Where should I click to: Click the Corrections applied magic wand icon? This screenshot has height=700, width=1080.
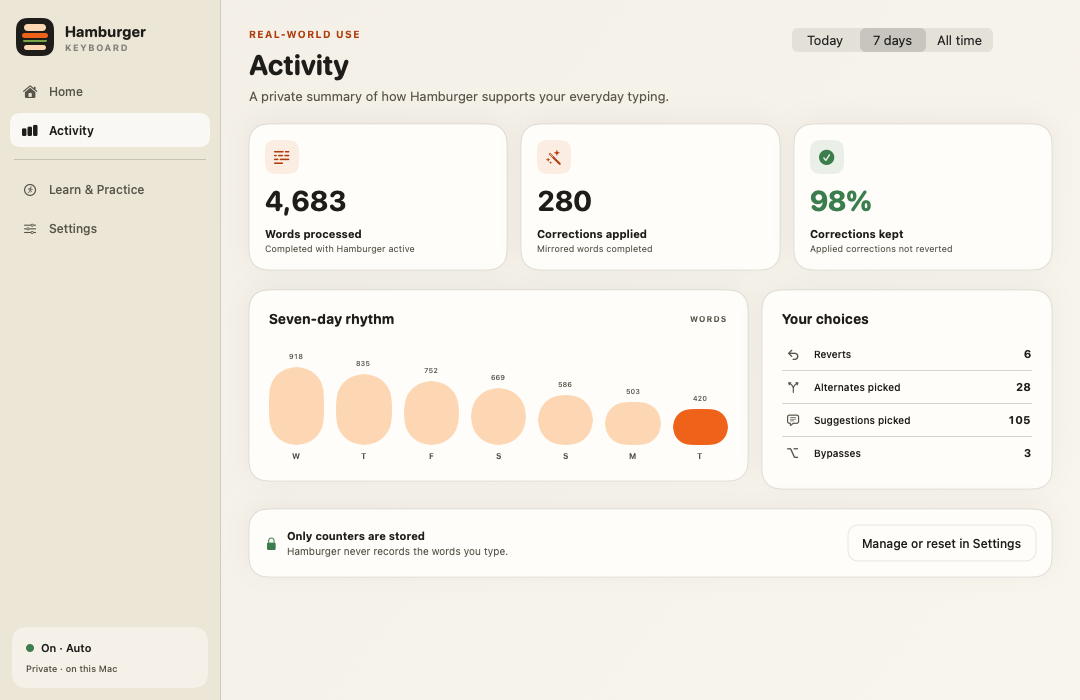coord(554,157)
